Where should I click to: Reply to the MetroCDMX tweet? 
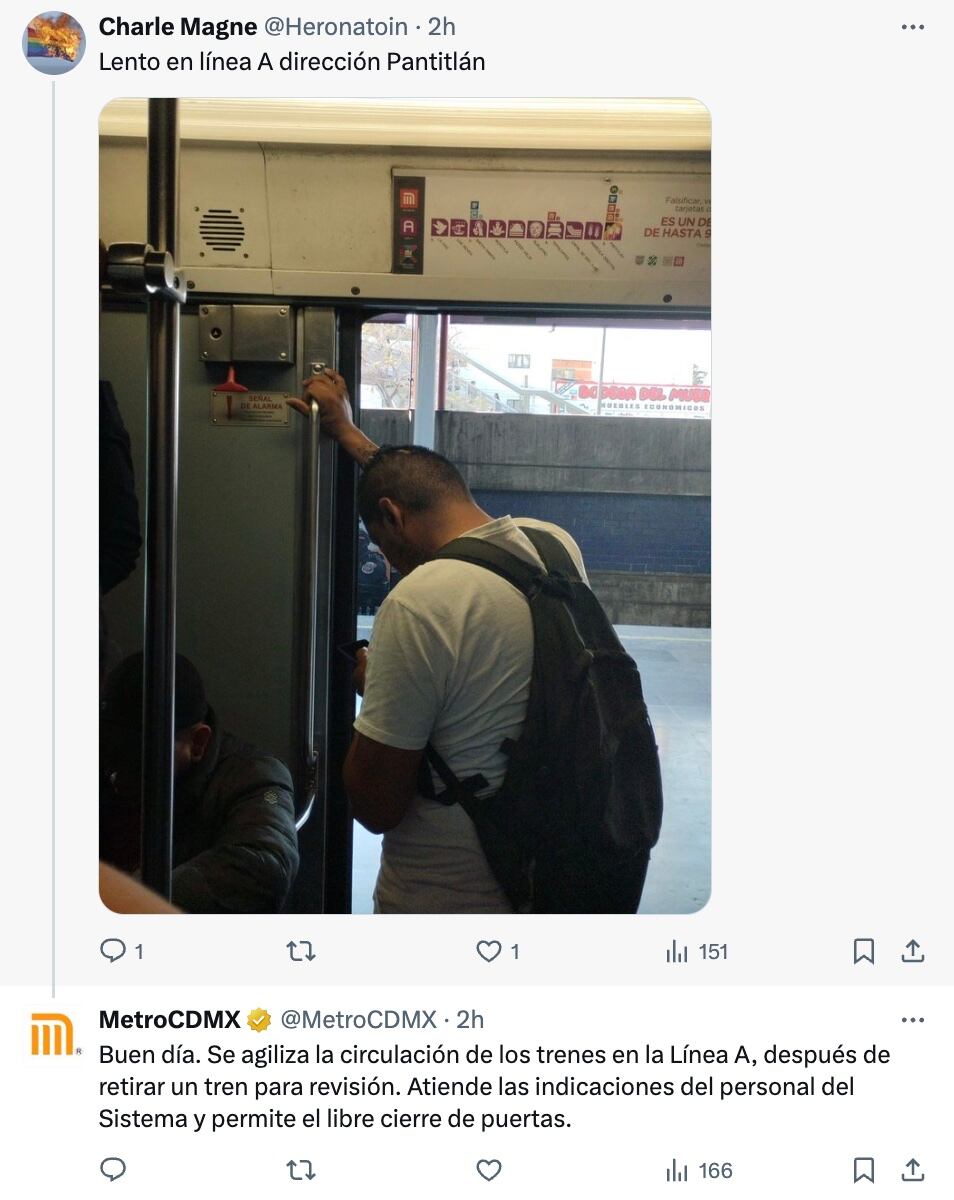[113, 1169]
